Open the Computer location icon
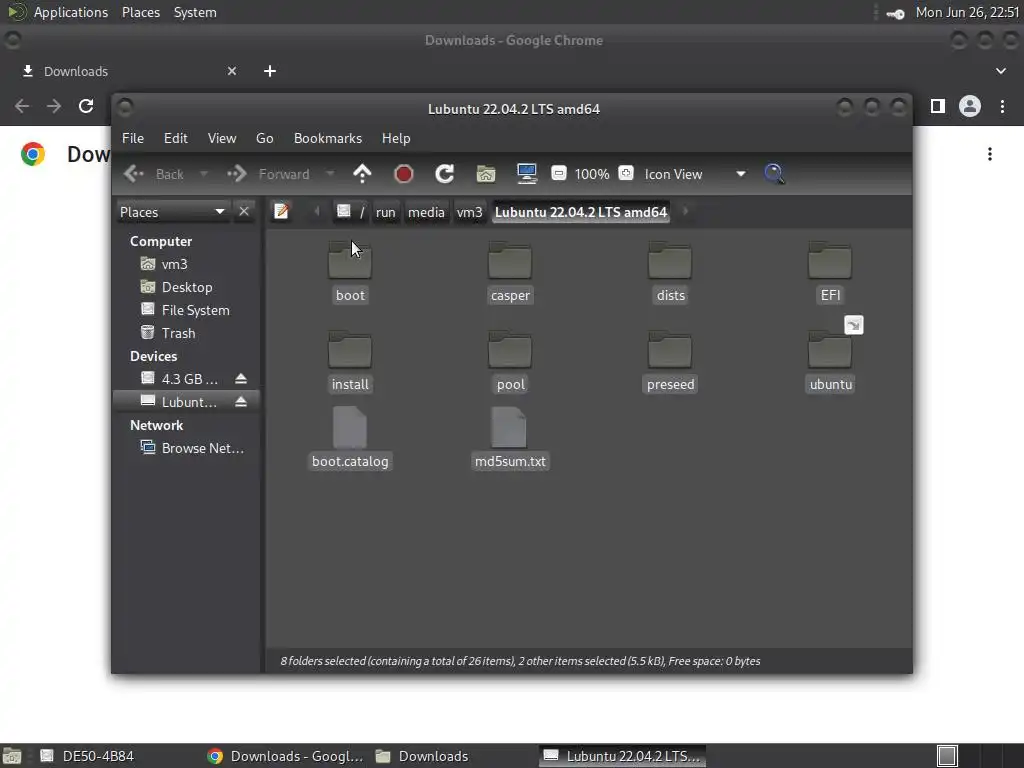This screenshot has height=768, width=1024. tap(526, 174)
